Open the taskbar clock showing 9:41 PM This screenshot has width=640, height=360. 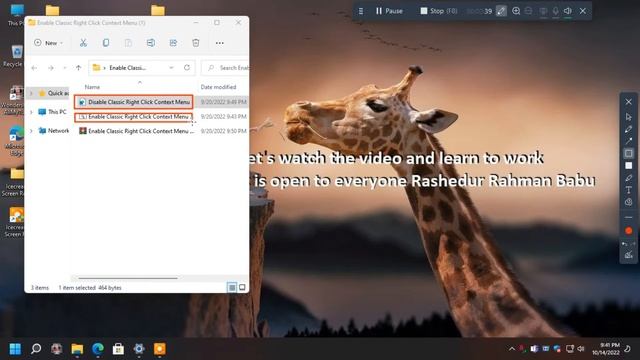tap(606, 349)
